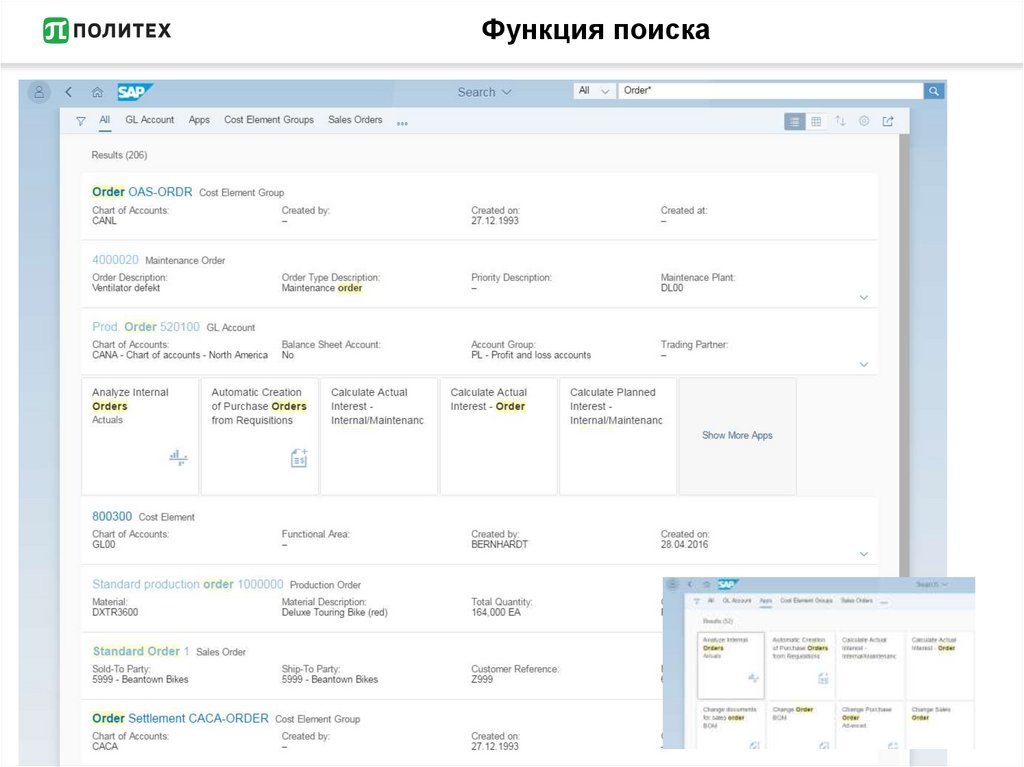
Task: Open the All scope dropdown beside search field
Action: coord(594,91)
